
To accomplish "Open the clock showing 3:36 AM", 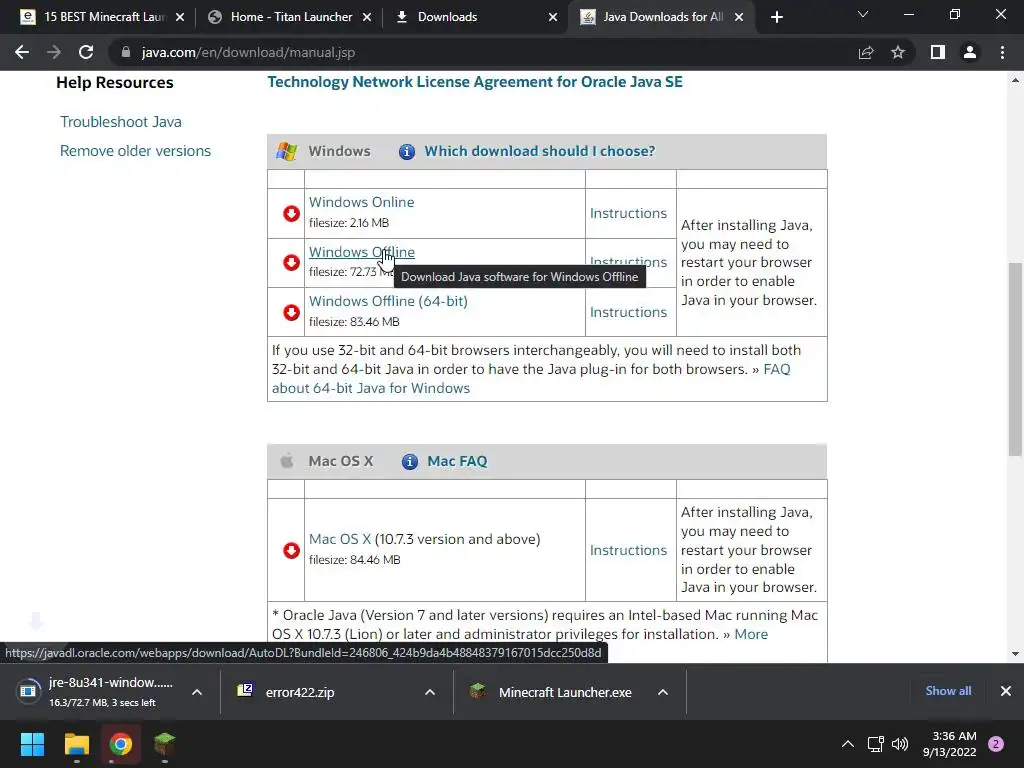I will tap(949, 744).
